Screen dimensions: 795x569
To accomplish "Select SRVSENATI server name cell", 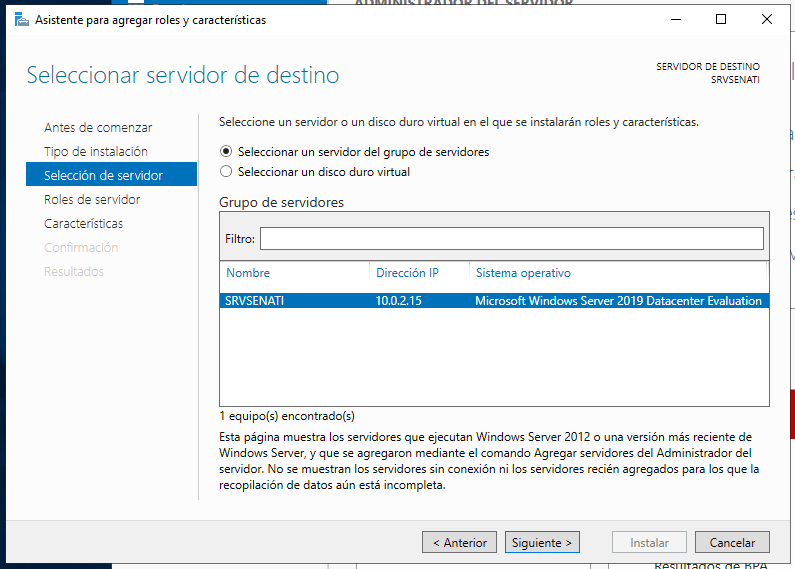I will coord(255,301).
